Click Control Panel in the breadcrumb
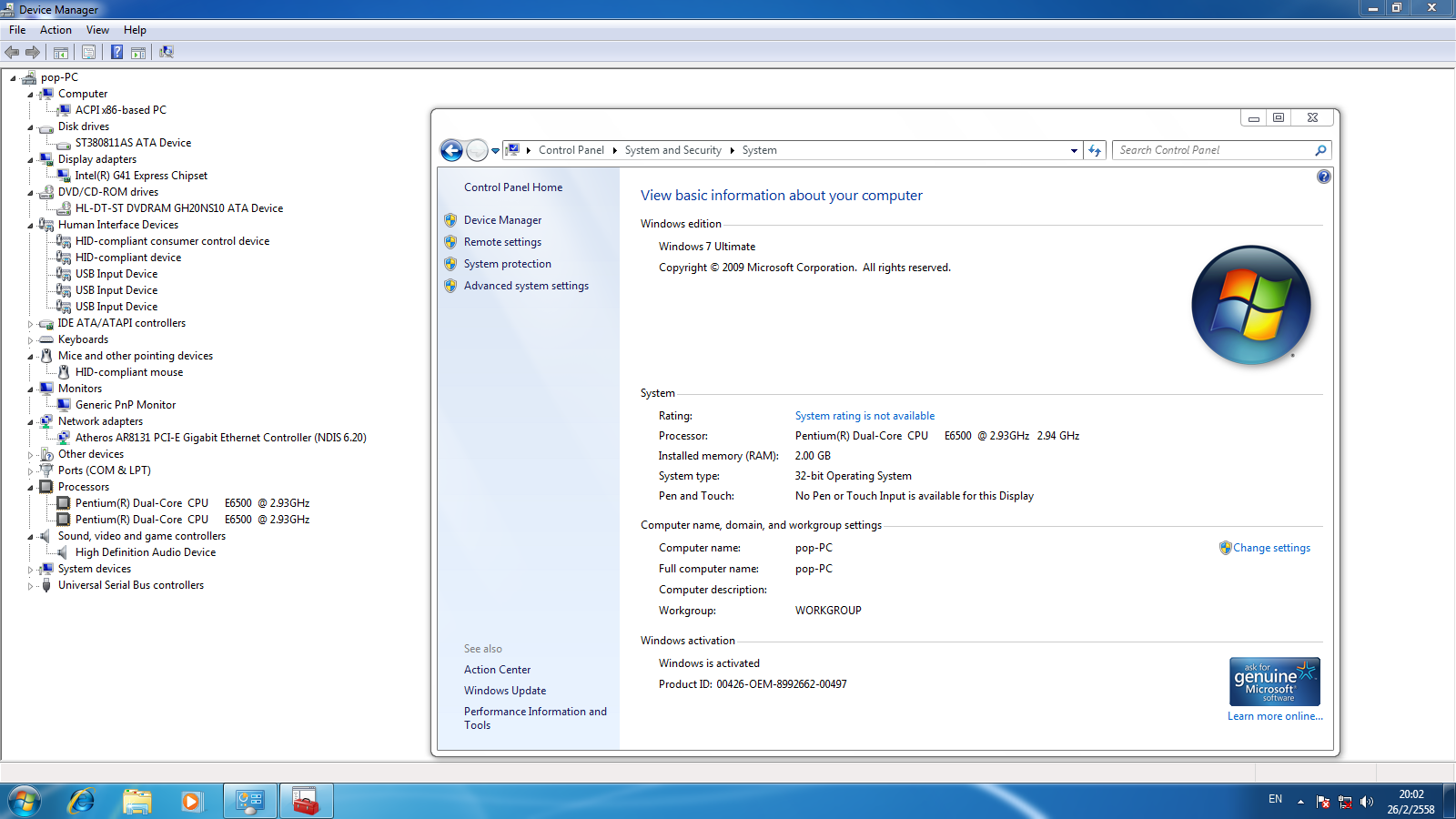Image resolution: width=1456 pixels, height=819 pixels. [571, 150]
